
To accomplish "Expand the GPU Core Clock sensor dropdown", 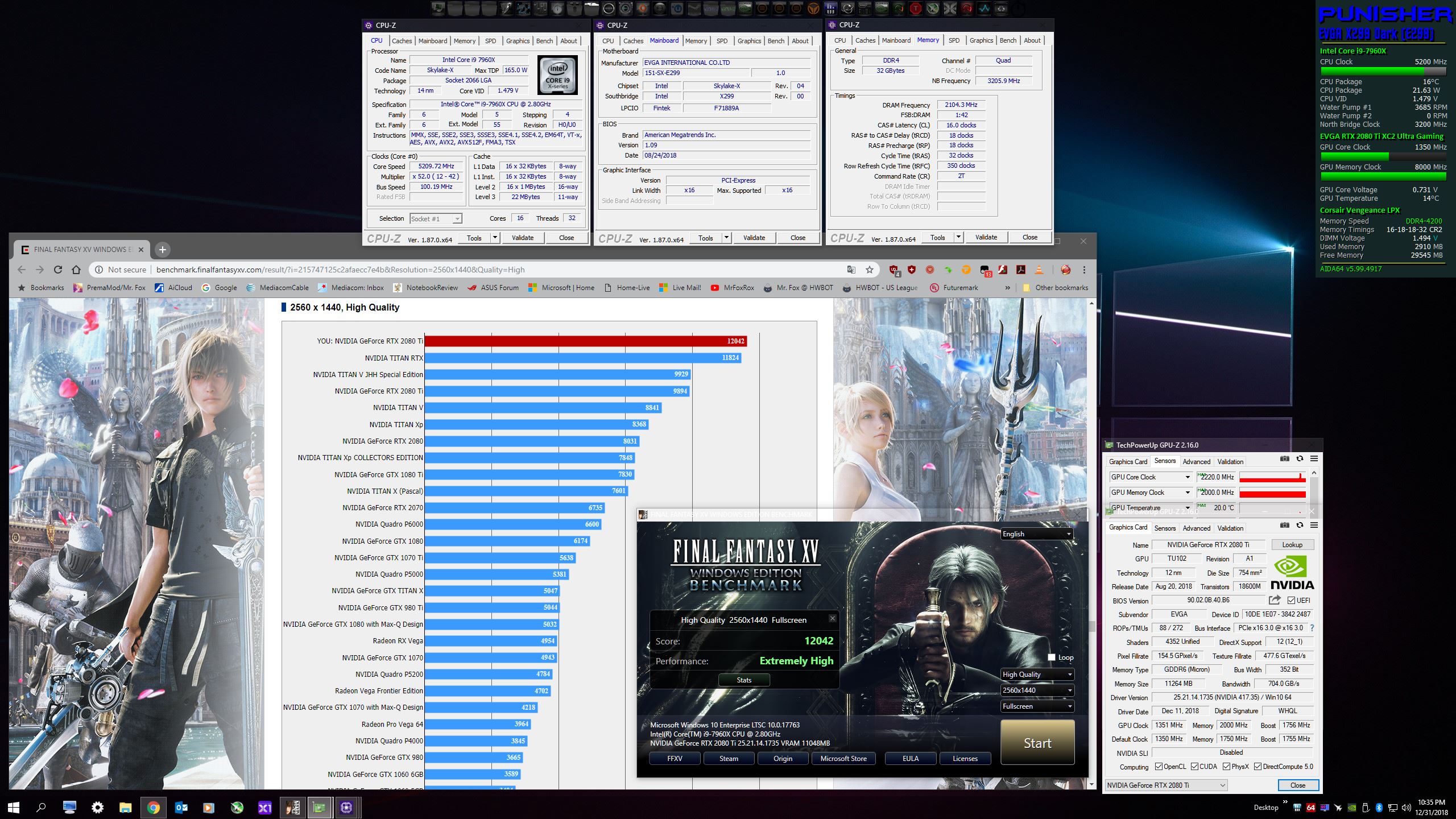I will 1187,477.
